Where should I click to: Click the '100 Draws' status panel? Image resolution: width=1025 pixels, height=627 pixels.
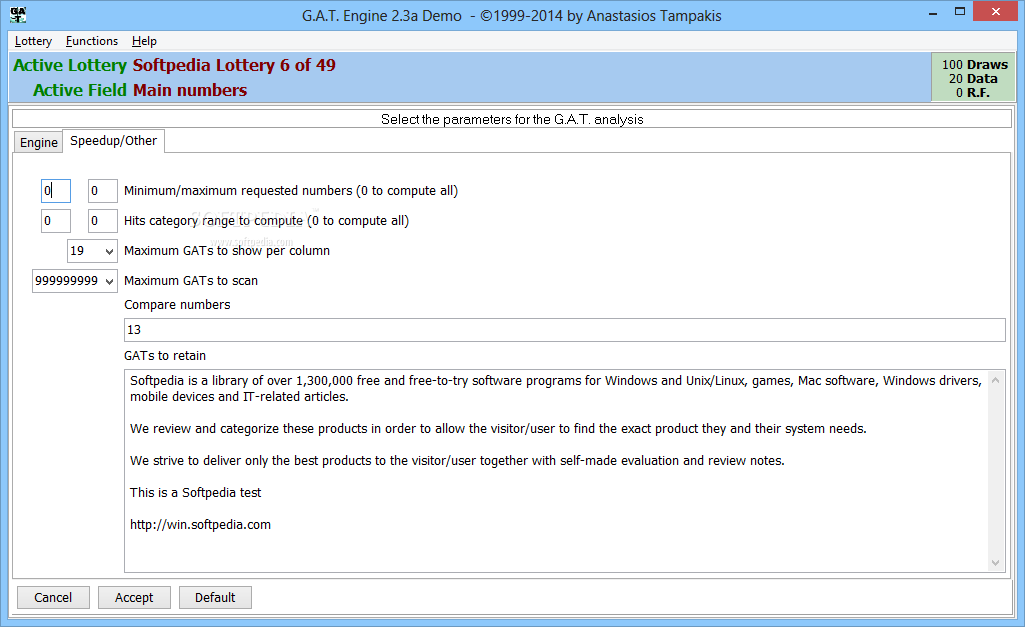[974, 65]
